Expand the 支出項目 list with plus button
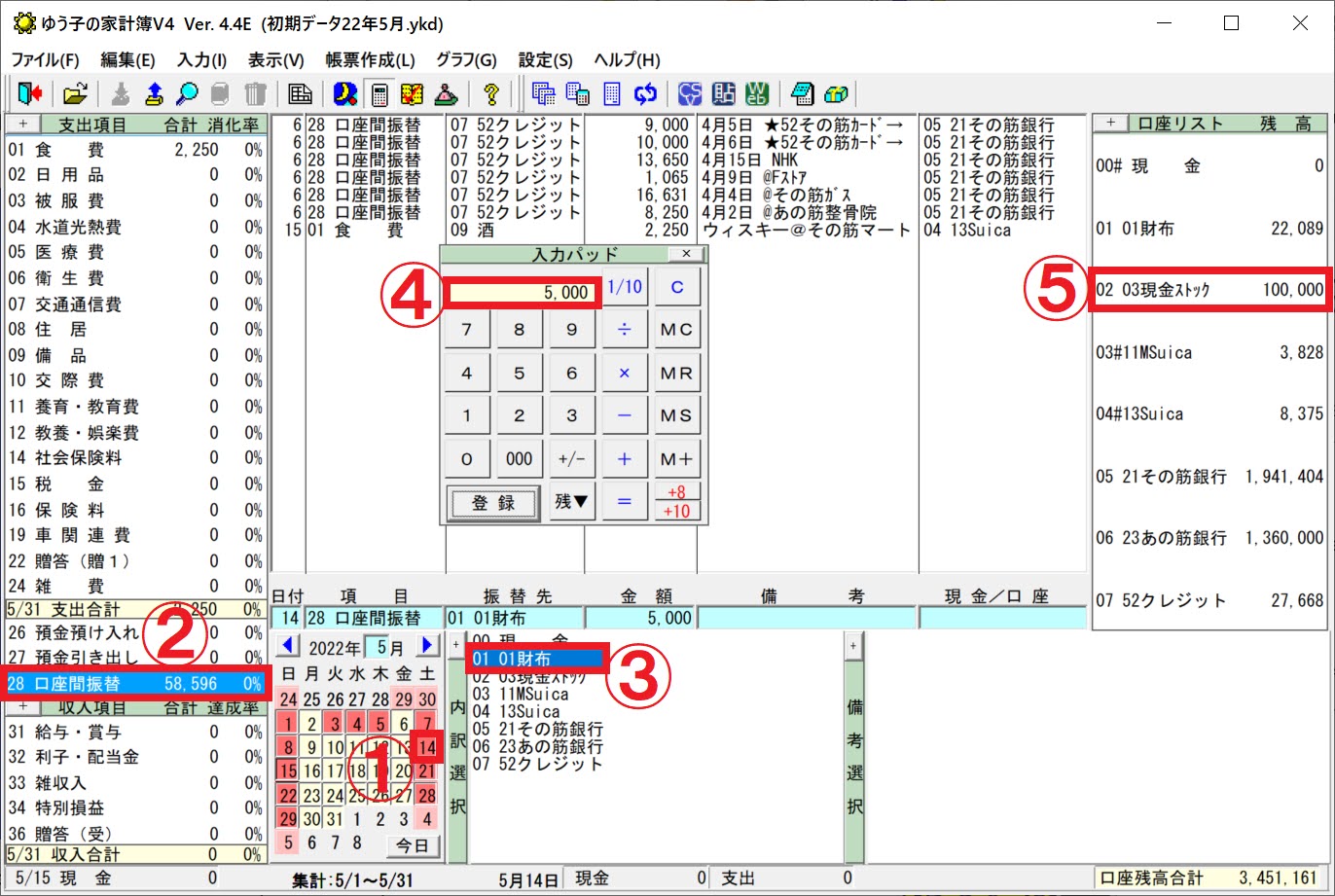Viewport: 1335px width, 896px height. click(x=22, y=125)
